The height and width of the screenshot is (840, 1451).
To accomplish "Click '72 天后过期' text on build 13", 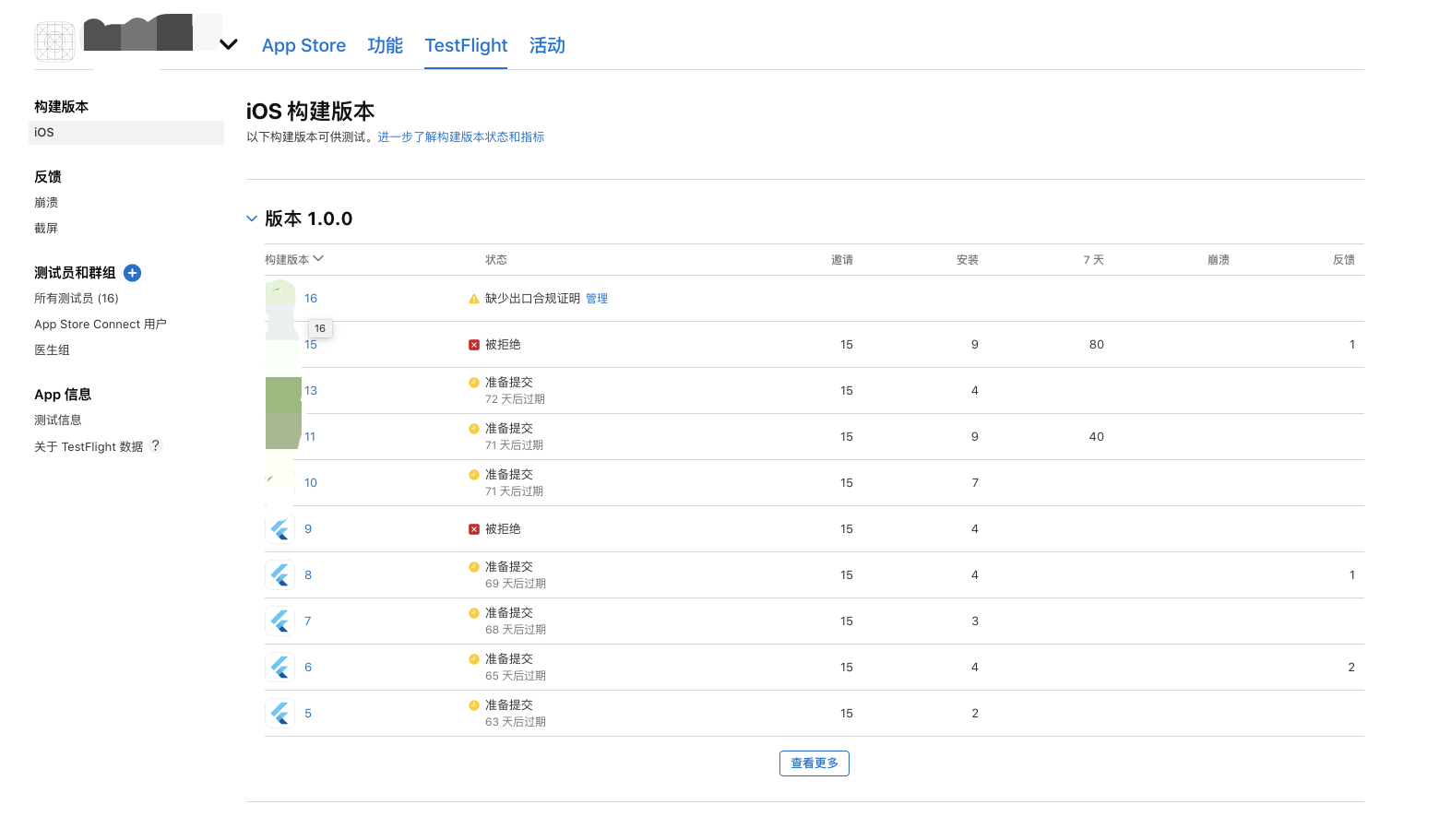I will [515, 399].
